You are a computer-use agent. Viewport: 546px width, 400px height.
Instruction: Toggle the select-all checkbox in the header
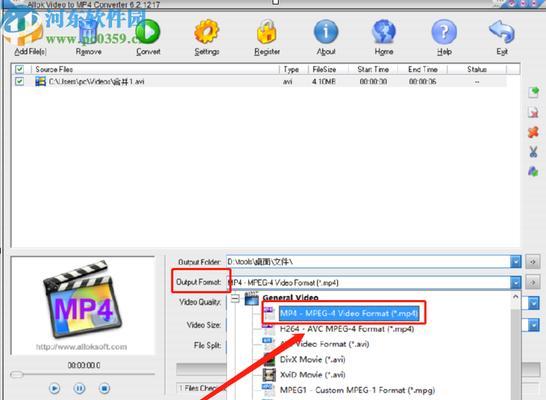pyautogui.click(x=20, y=69)
